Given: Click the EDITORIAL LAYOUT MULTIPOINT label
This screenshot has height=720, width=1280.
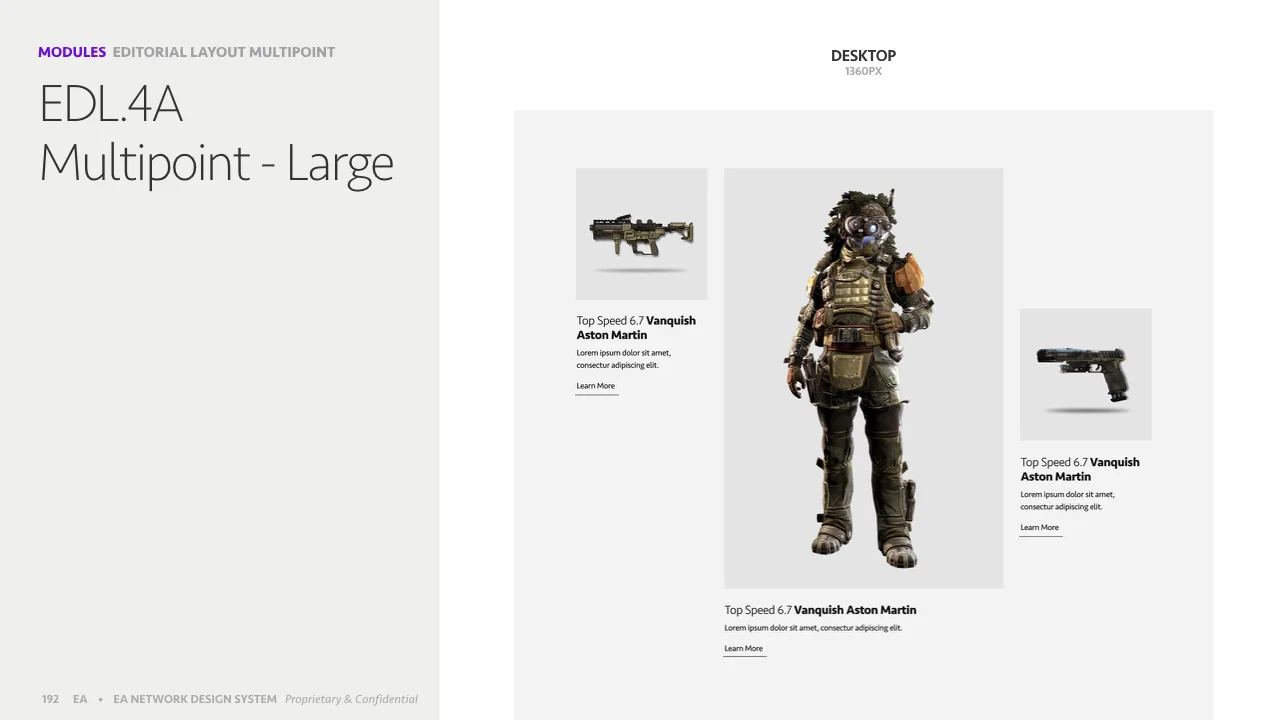Looking at the screenshot, I should click(224, 52).
